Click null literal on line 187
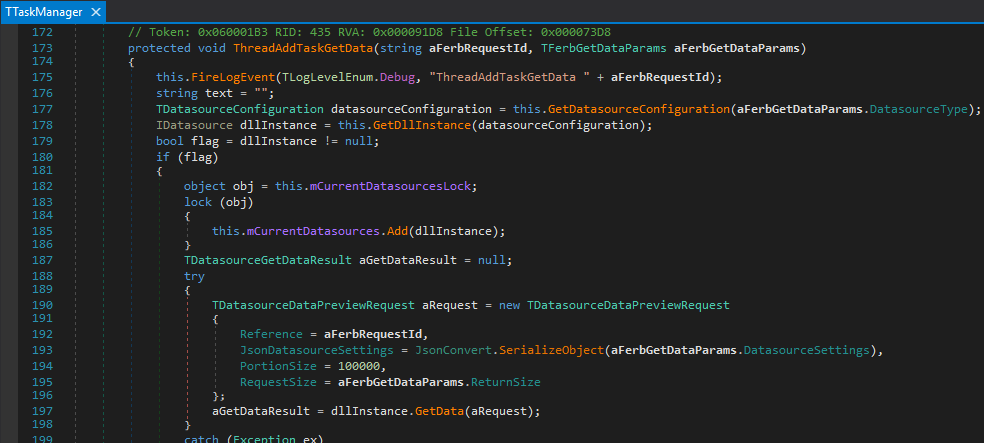Image resolution: width=984 pixels, height=443 pixels. pyautogui.click(x=492, y=260)
